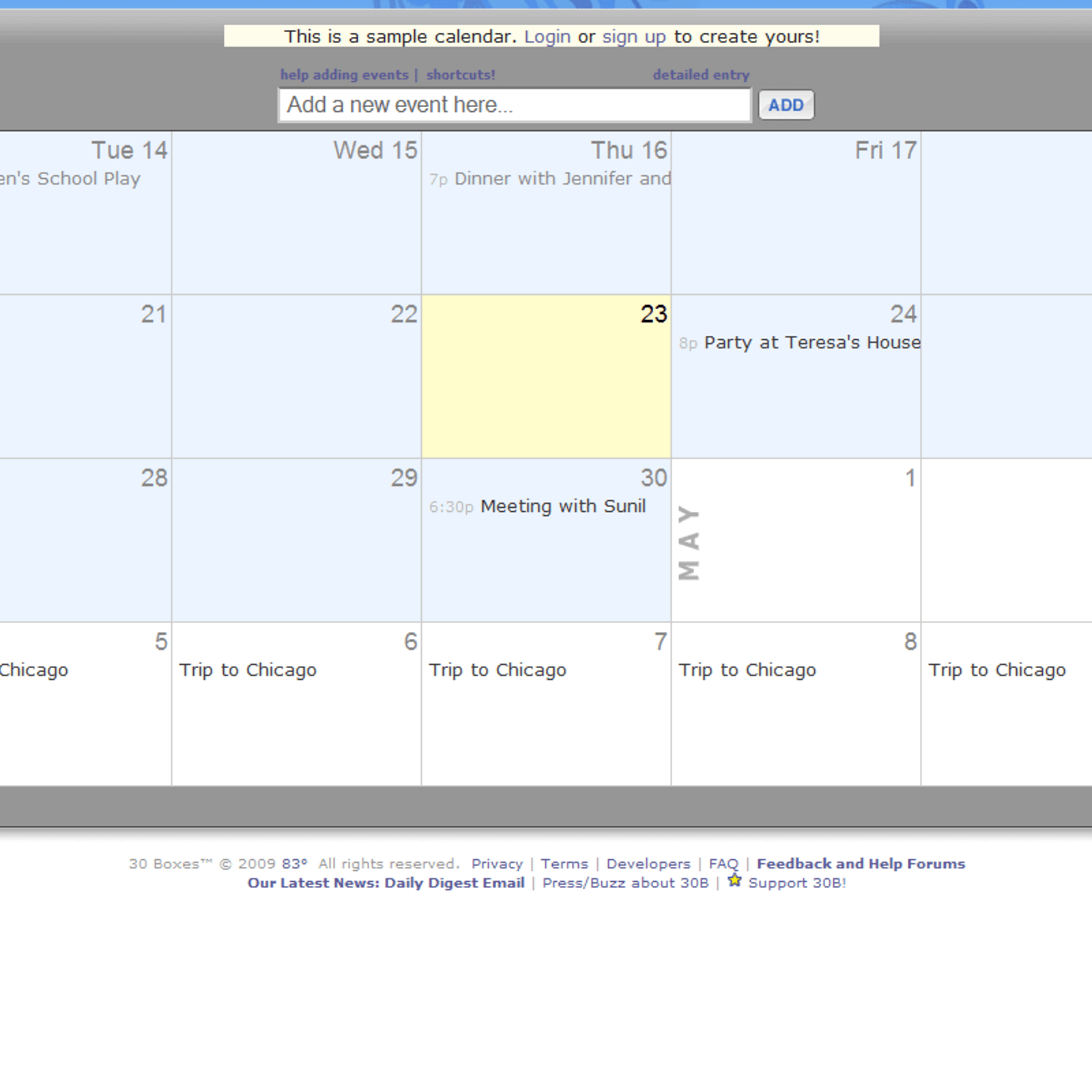Open the School Play event on Tue 14
The image size is (1092, 1092).
tap(70, 179)
